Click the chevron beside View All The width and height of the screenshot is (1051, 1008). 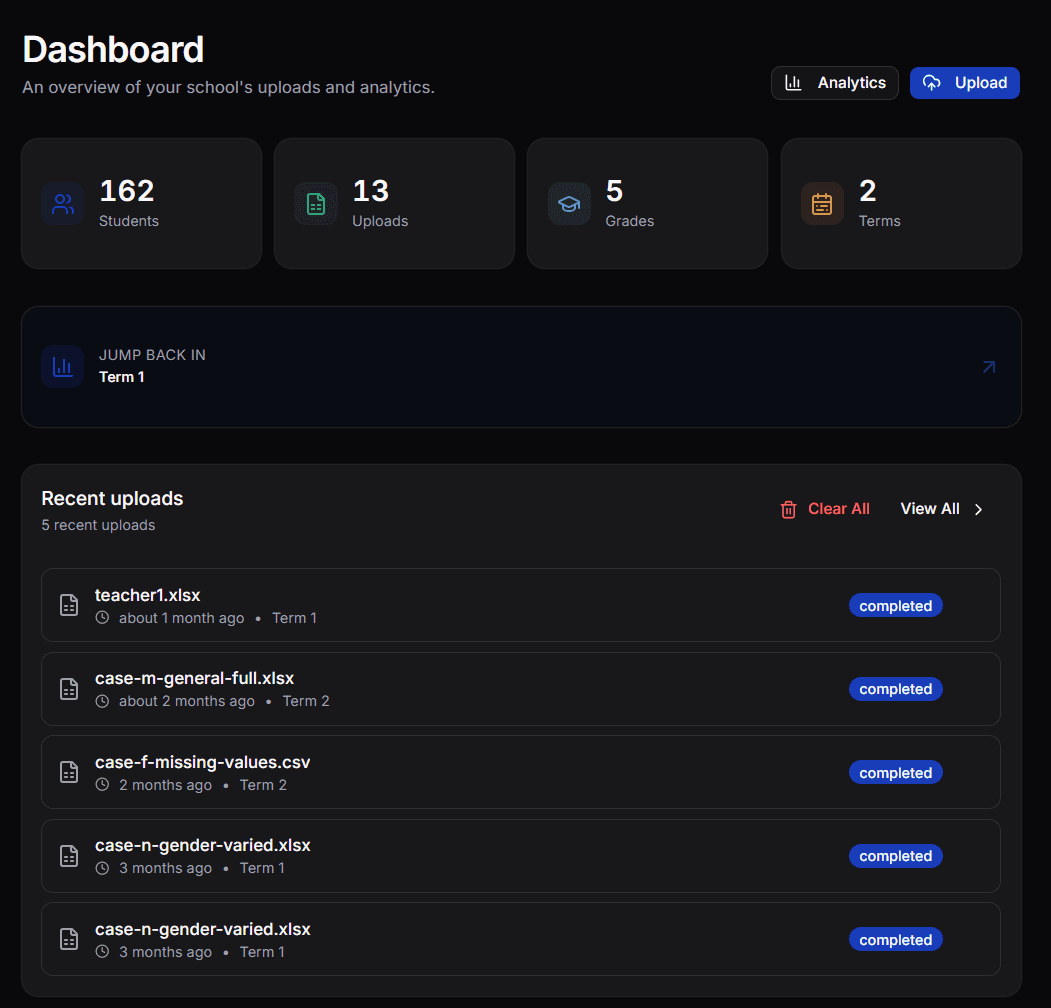(x=979, y=510)
